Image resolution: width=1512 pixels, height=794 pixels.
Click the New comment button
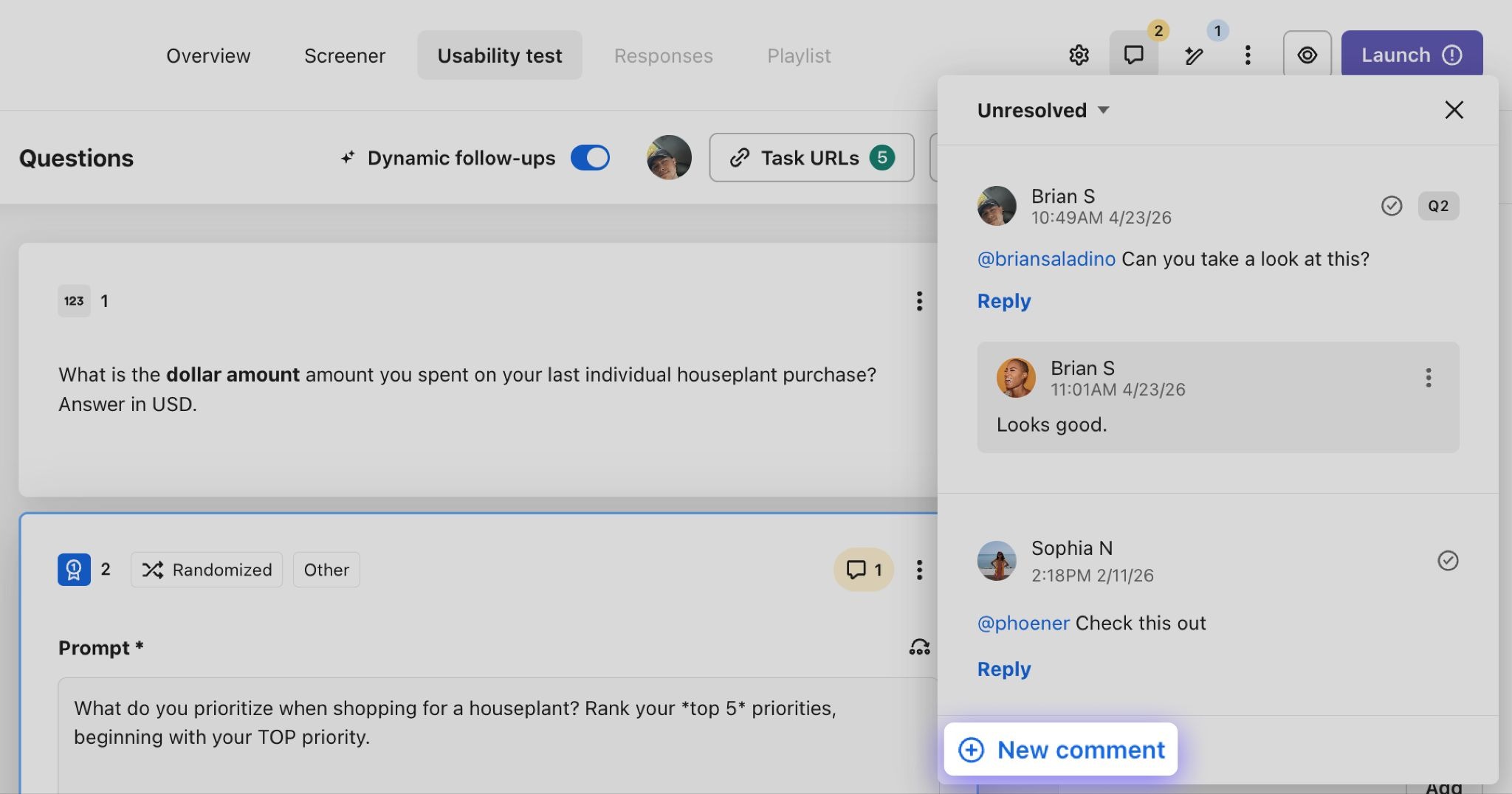[1061, 750]
